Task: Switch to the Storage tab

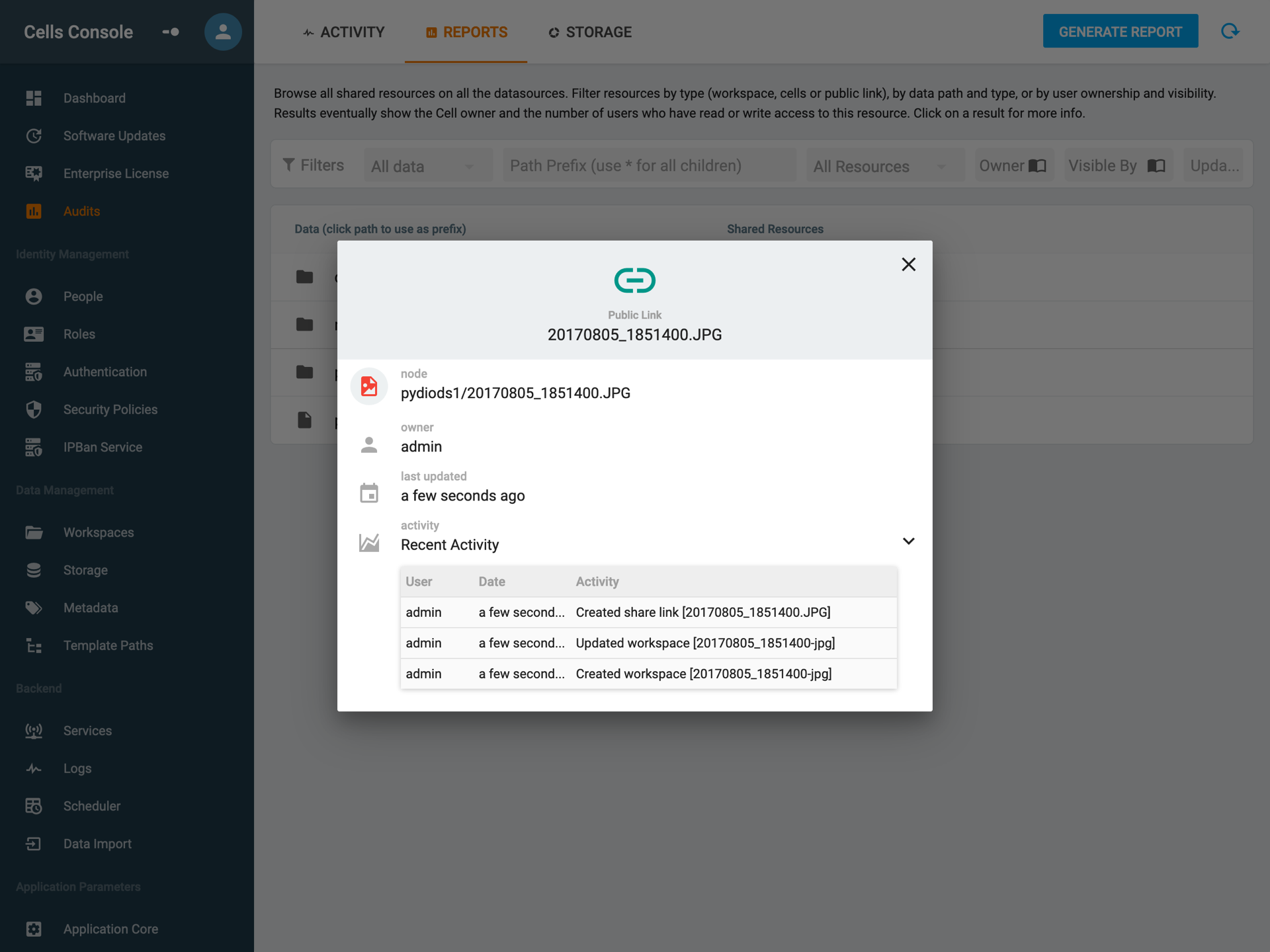Action: pos(590,32)
